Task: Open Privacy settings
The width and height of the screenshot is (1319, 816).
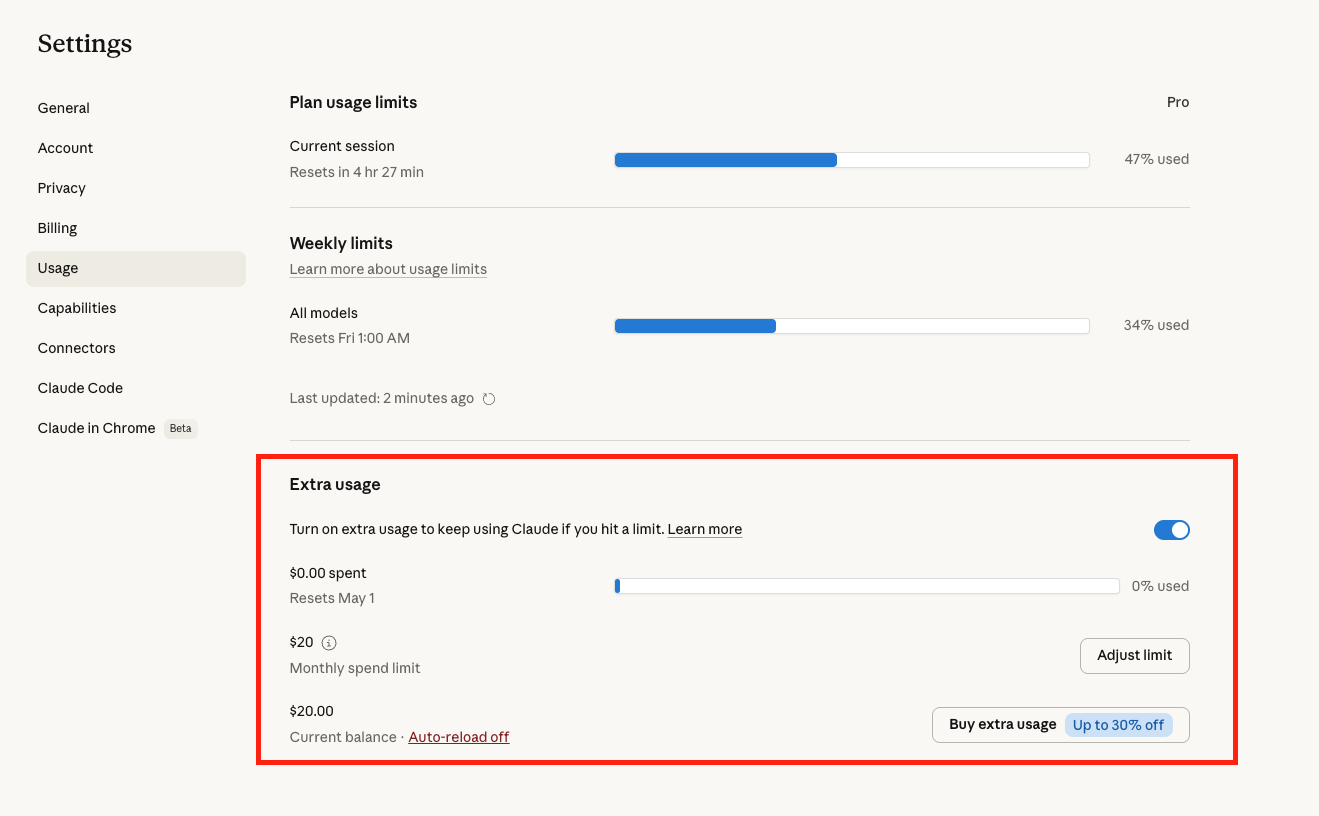Action: coord(62,188)
